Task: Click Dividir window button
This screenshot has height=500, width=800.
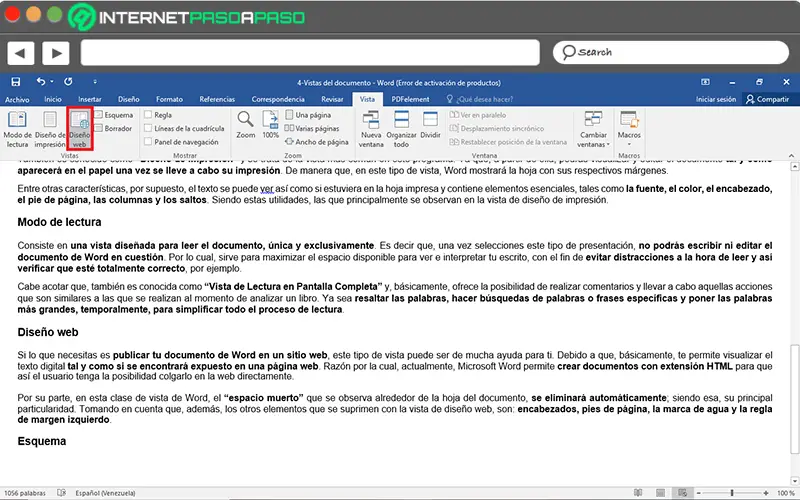Action: click(430, 125)
